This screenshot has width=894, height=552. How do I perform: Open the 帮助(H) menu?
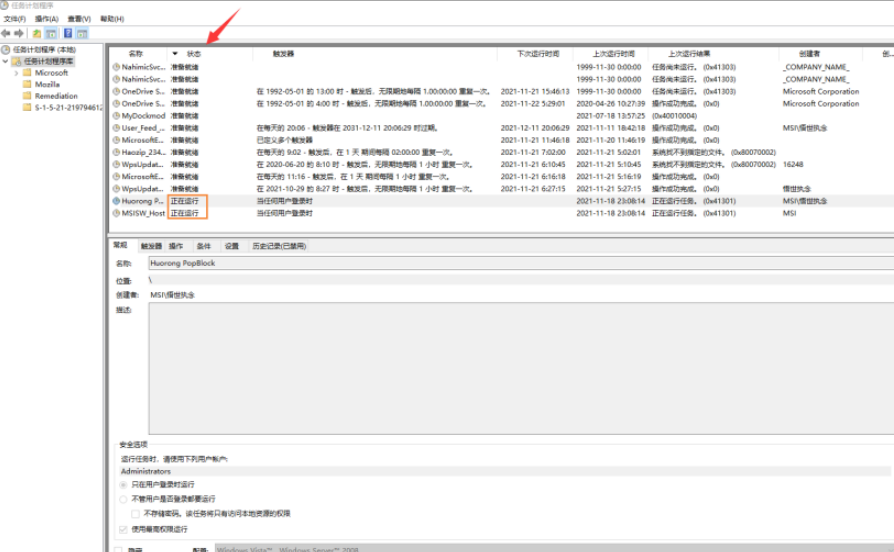(112, 19)
